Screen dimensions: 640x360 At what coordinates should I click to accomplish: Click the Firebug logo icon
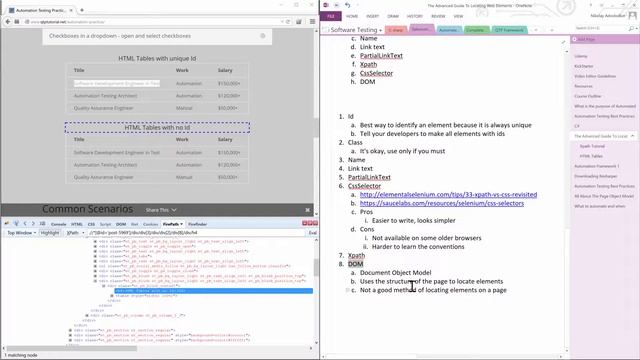coord(7,224)
